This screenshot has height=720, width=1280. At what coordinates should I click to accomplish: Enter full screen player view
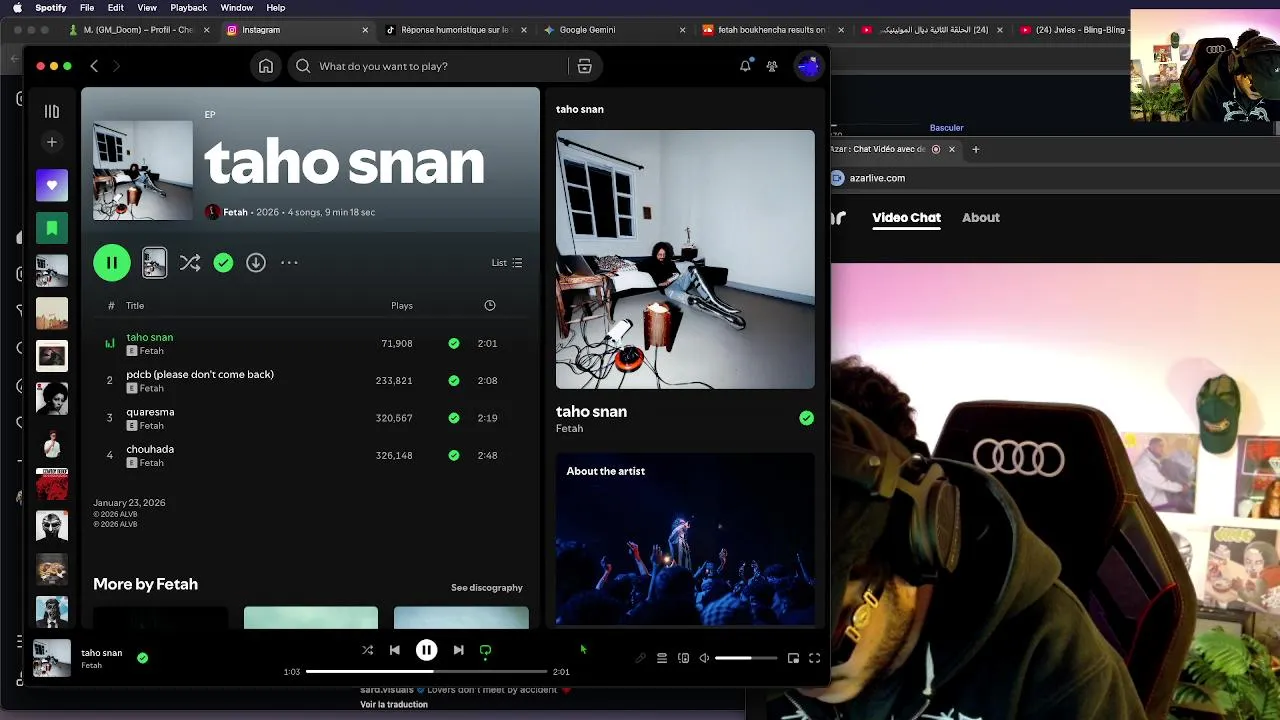tap(814, 658)
